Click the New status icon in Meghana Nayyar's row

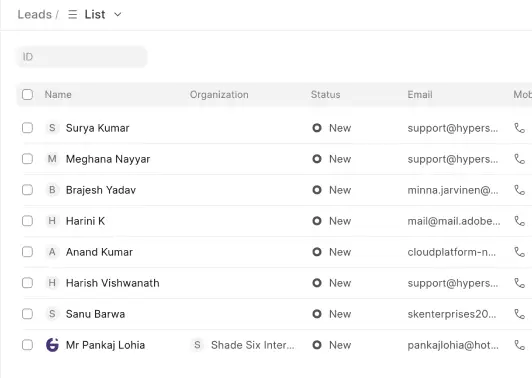317,159
